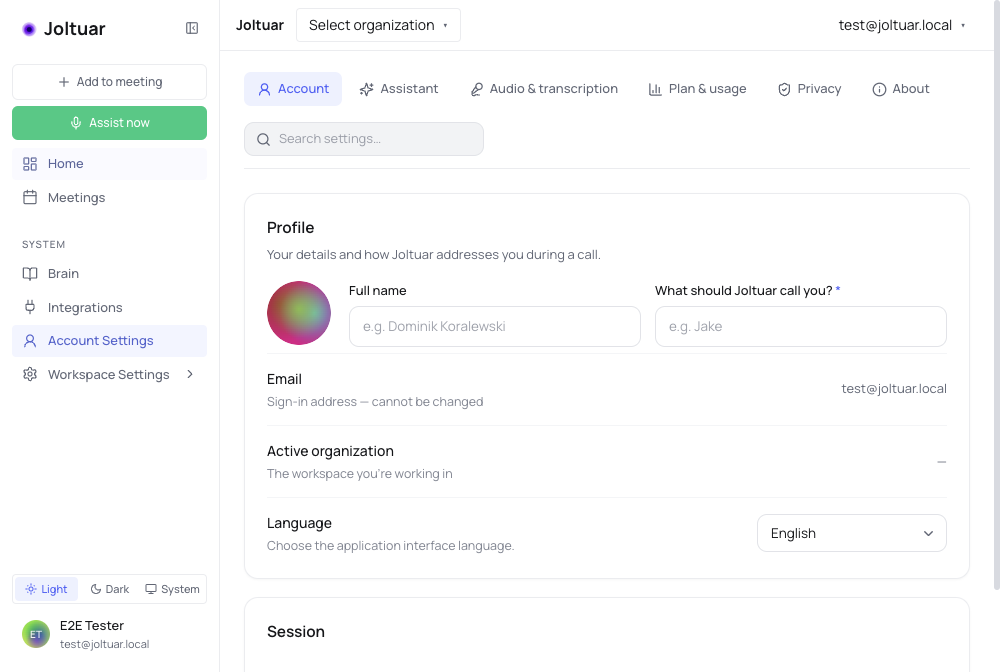Click the Search settings input
This screenshot has height=672, width=1000.
[364, 139]
